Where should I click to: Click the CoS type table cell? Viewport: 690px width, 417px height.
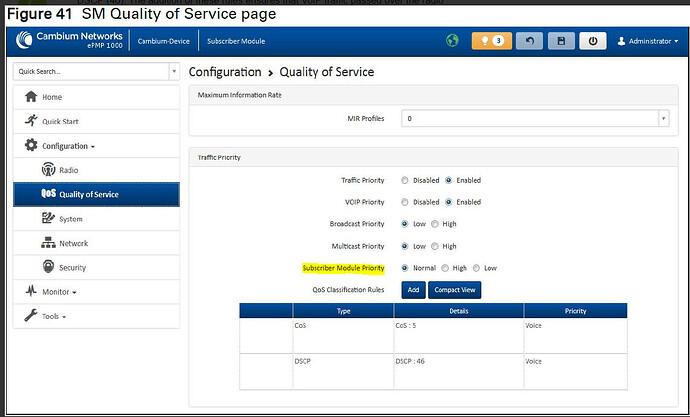tap(343, 336)
